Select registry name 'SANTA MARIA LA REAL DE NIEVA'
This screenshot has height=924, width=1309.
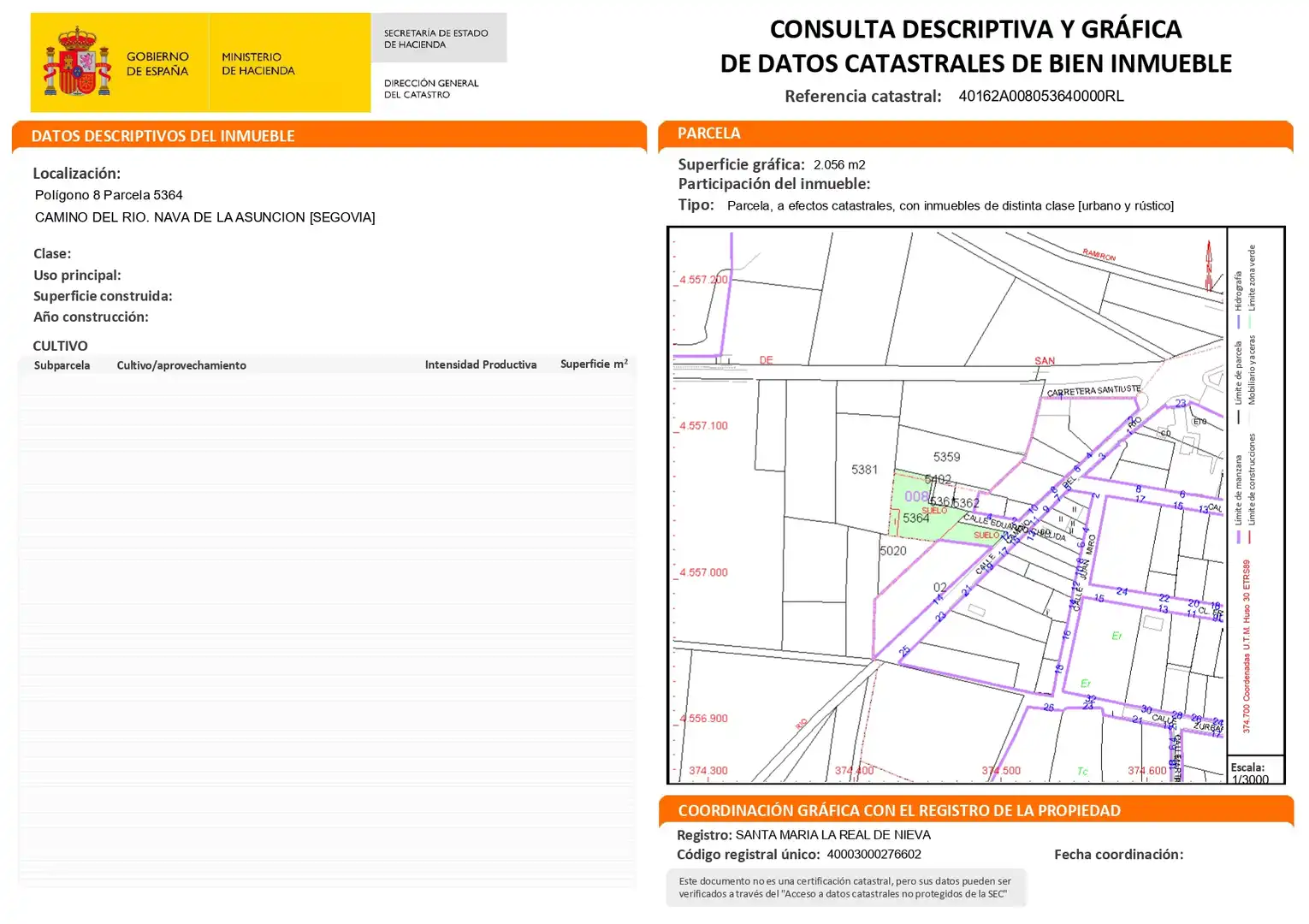point(833,835)
